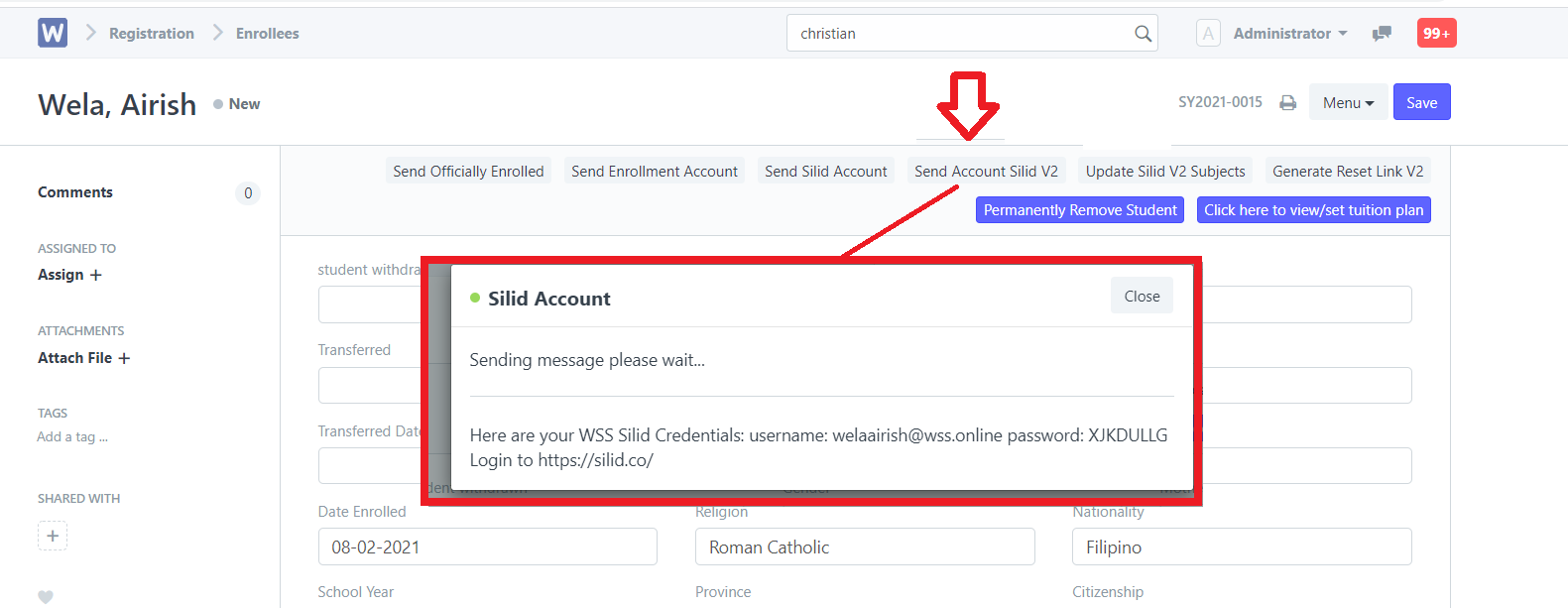Image resolution: width=1568 pixels, height=608 pixels.
Task: Click the heart like icon in sidebar
Action: point(46,597)
